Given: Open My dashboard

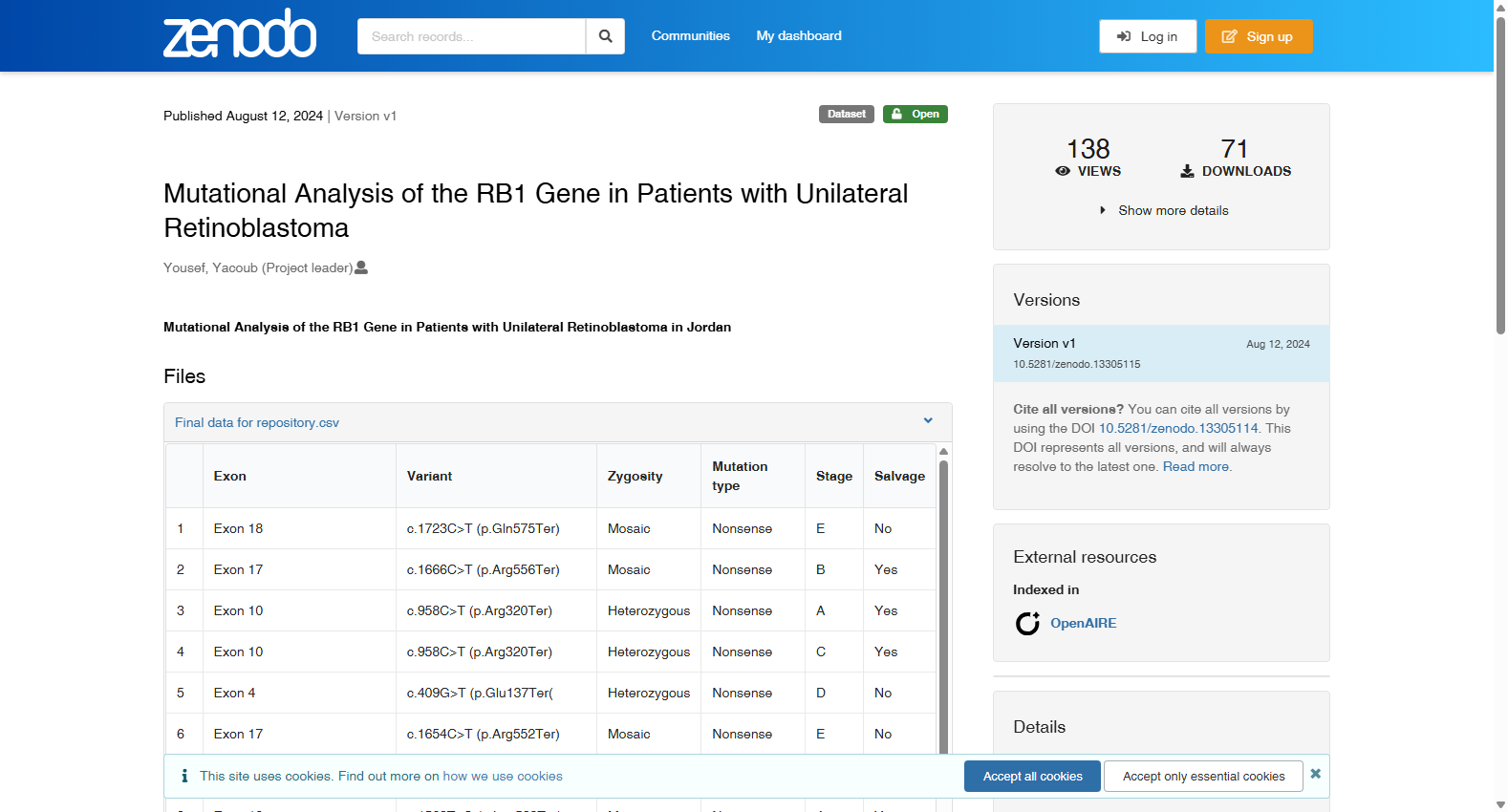Looking at the screenshot, I should 799,35.
